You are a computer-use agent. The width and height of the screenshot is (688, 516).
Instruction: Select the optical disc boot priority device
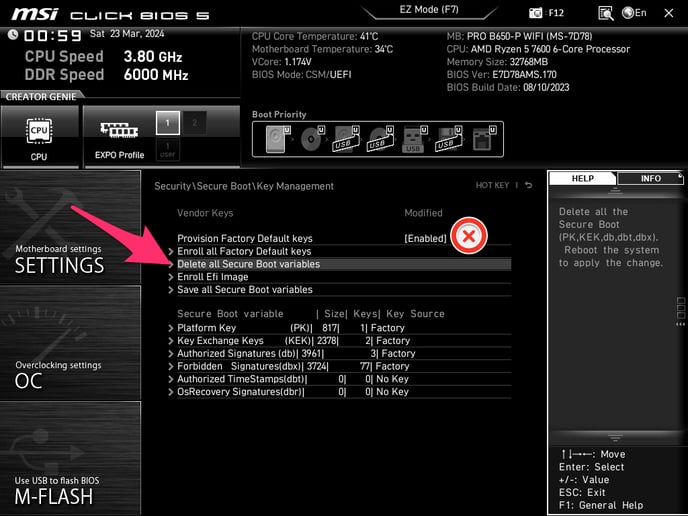(x=312, y=139)
